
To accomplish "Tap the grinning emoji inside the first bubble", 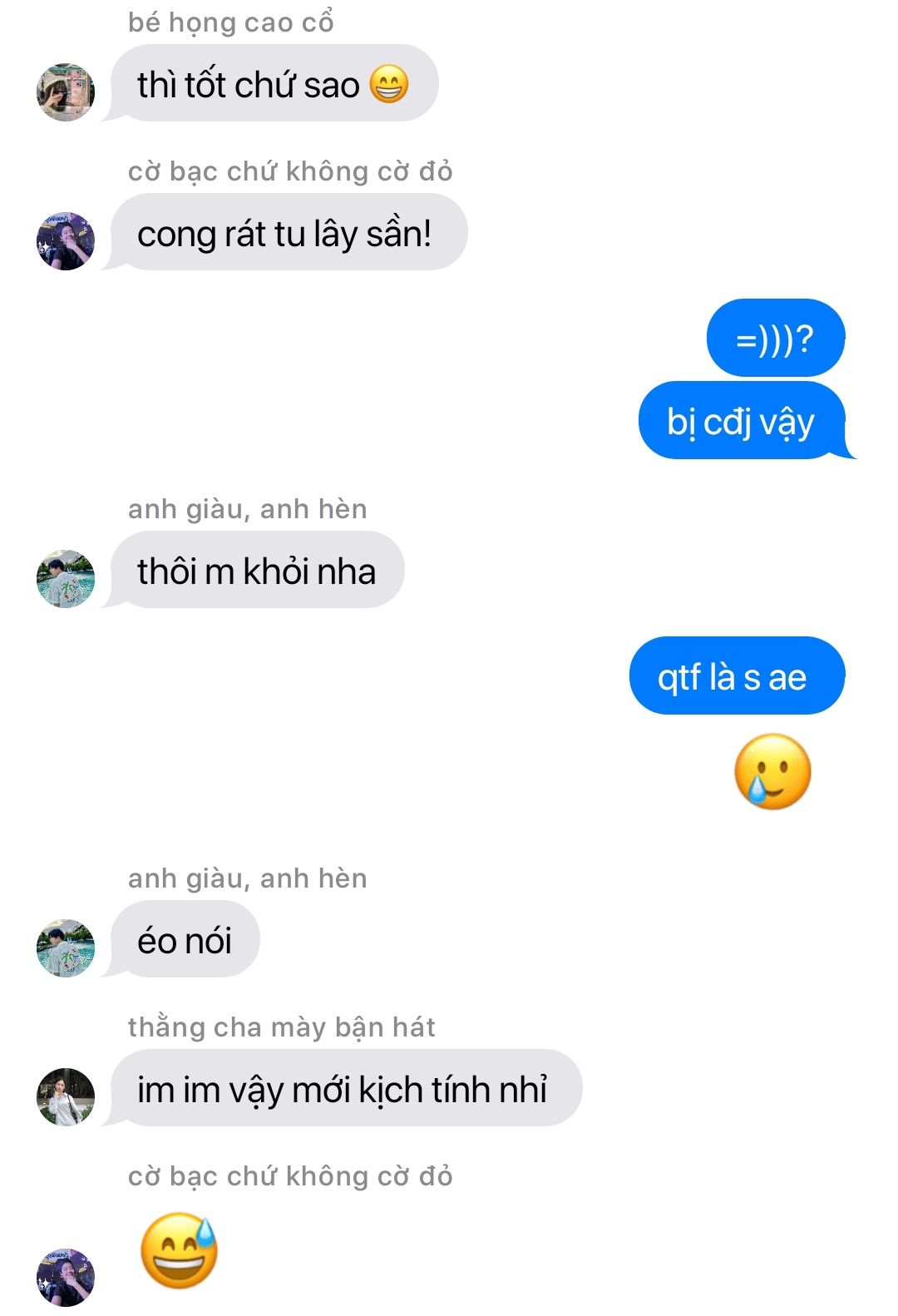I will coord(388,85).
